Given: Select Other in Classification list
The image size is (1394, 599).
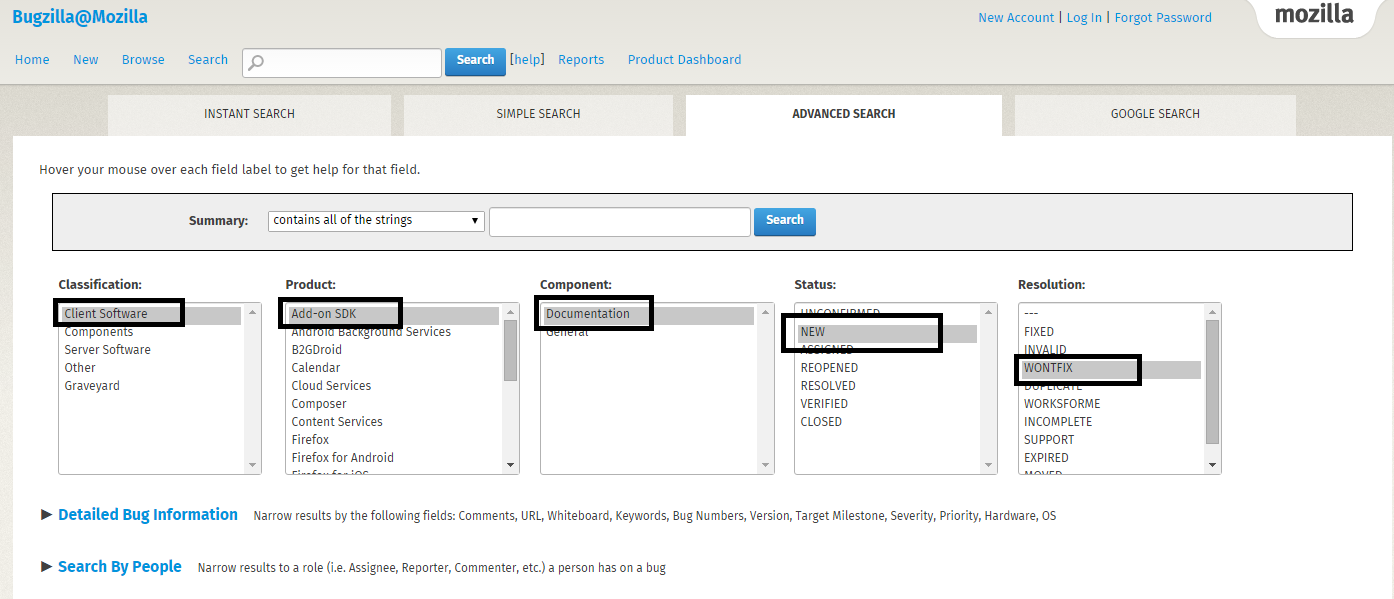Looking at the screenshot, I should coord(150,368).
